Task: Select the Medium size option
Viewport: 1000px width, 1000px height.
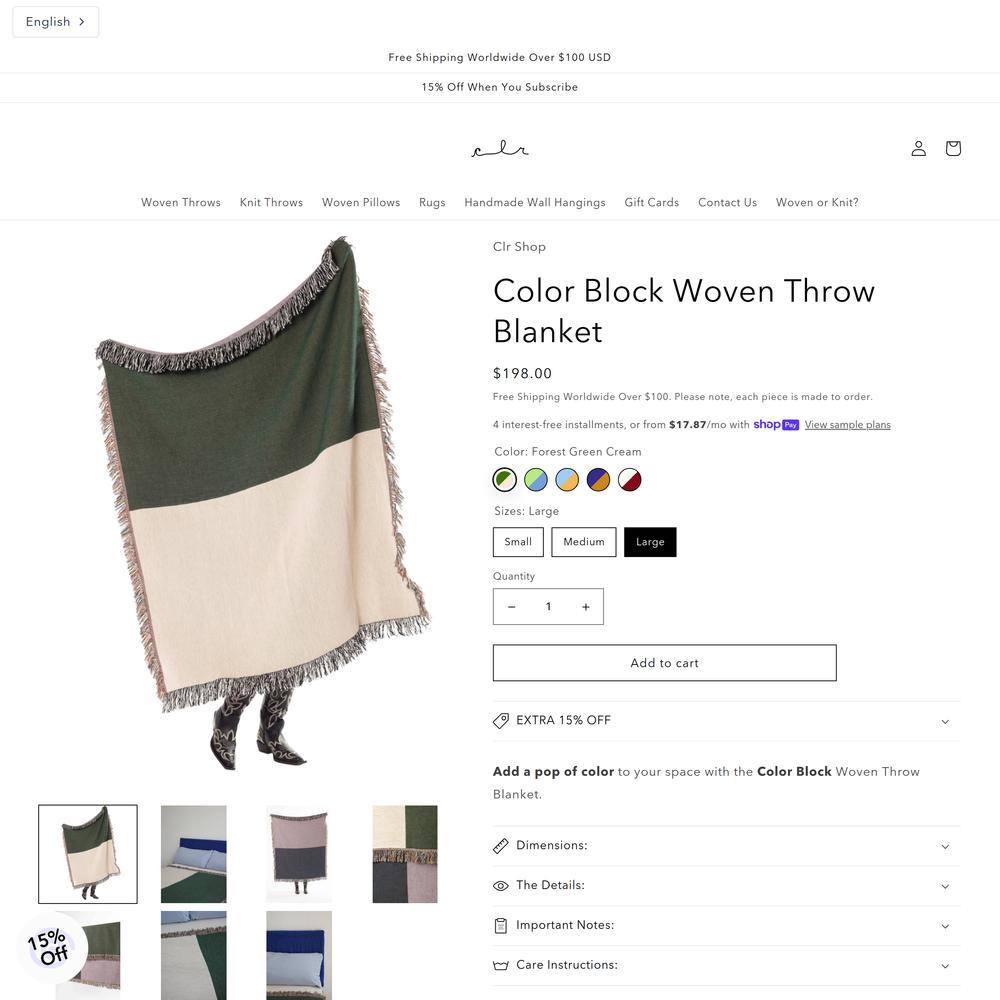Action: (584, 542)
